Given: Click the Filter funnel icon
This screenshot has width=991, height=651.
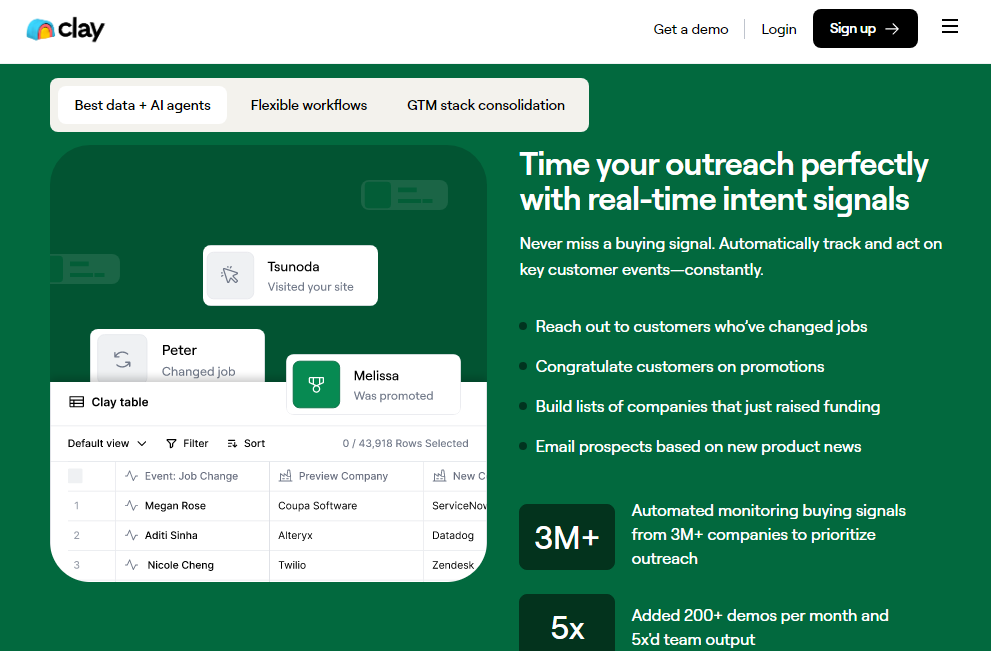Looking at the screenshot, I should click(x=171, y=443).
